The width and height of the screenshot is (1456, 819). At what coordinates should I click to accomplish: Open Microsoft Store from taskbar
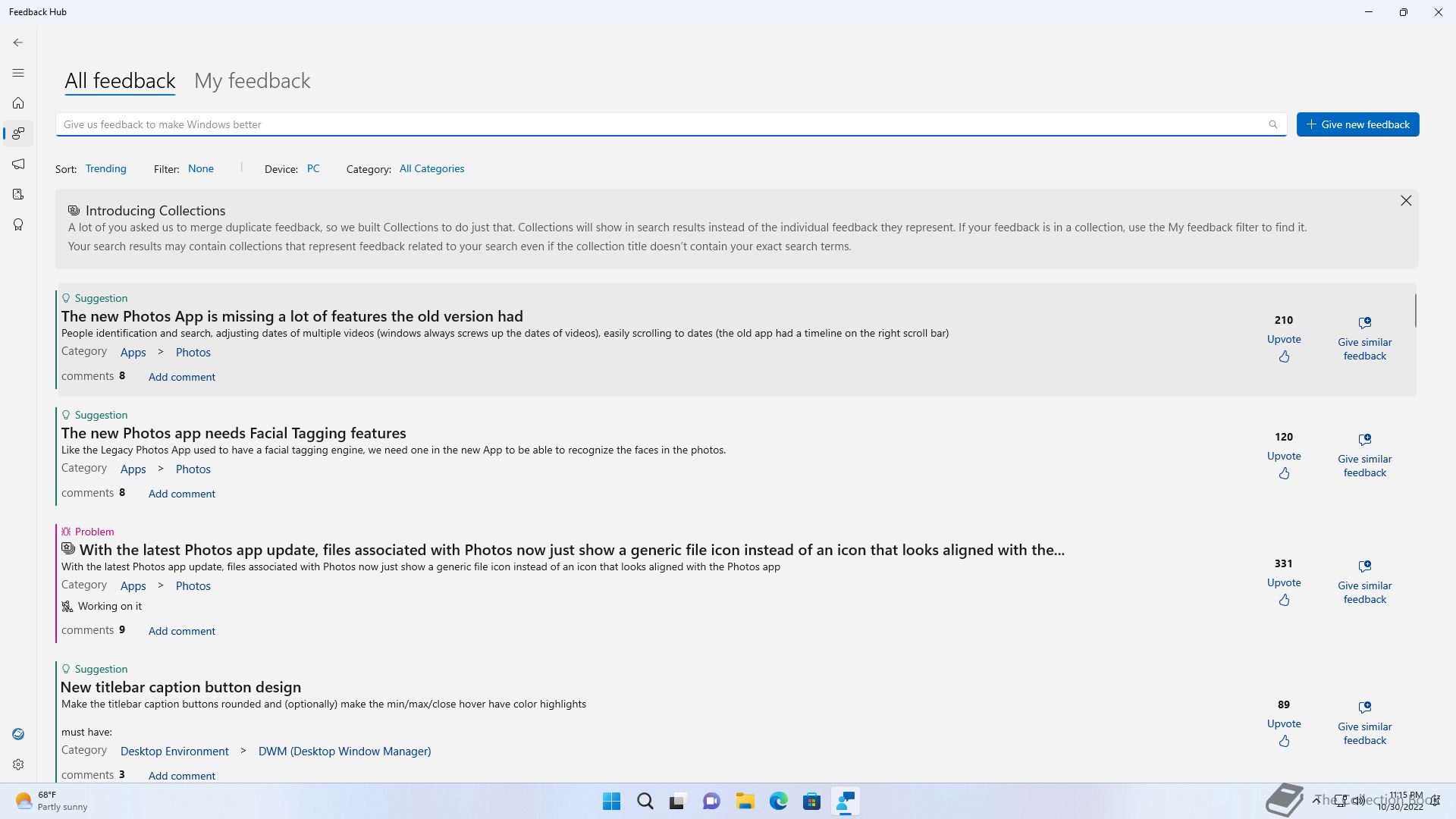(x=811, y=802)
